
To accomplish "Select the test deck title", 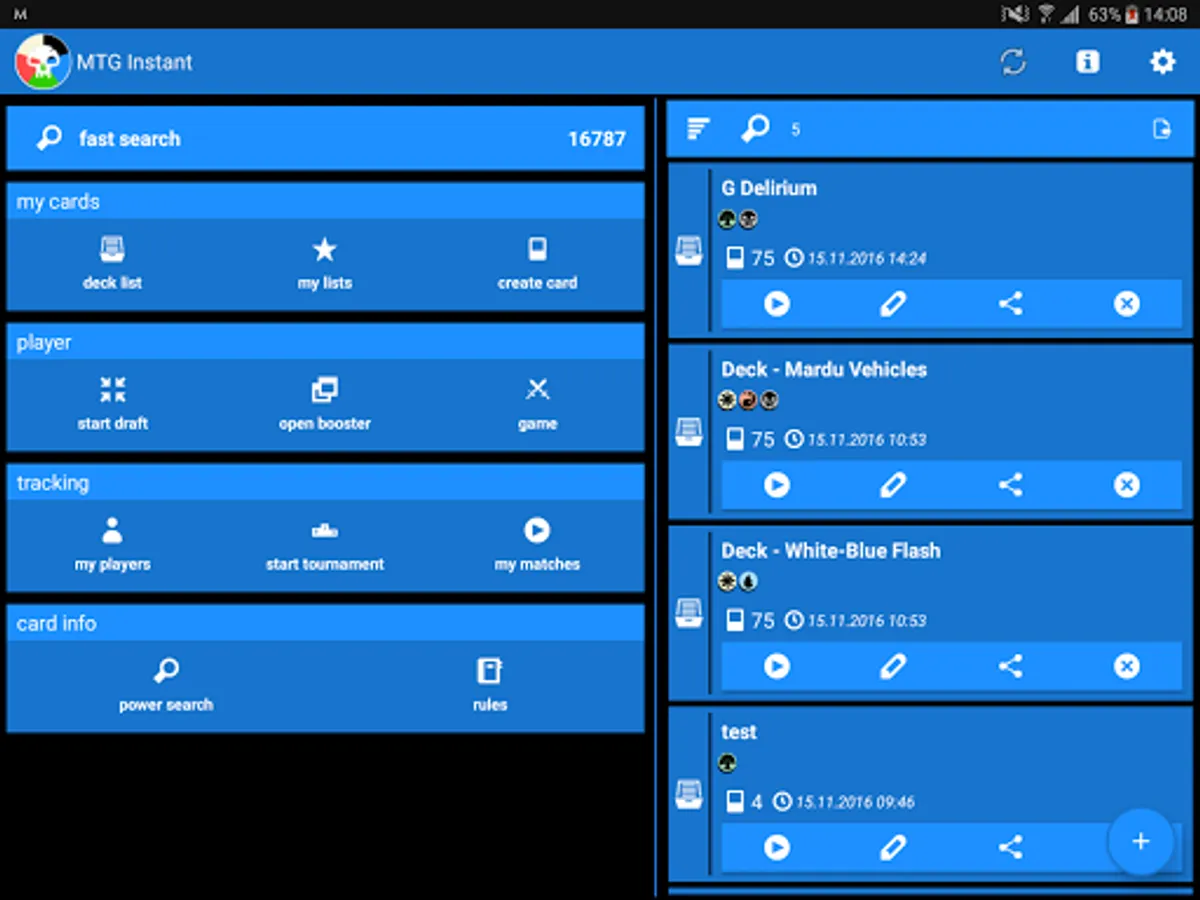I will (x=739, y=732).
